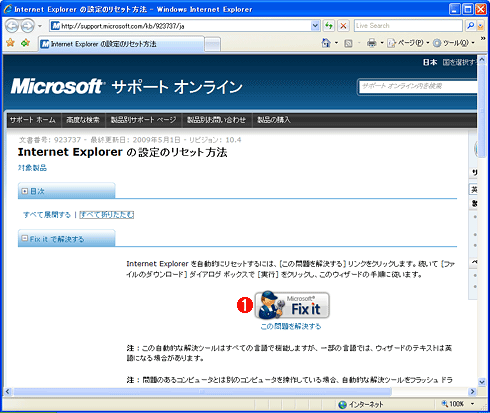Viewport: 490px width, 413px height.
Task: Click the すべて展開する link
Action: coord(47,215)
